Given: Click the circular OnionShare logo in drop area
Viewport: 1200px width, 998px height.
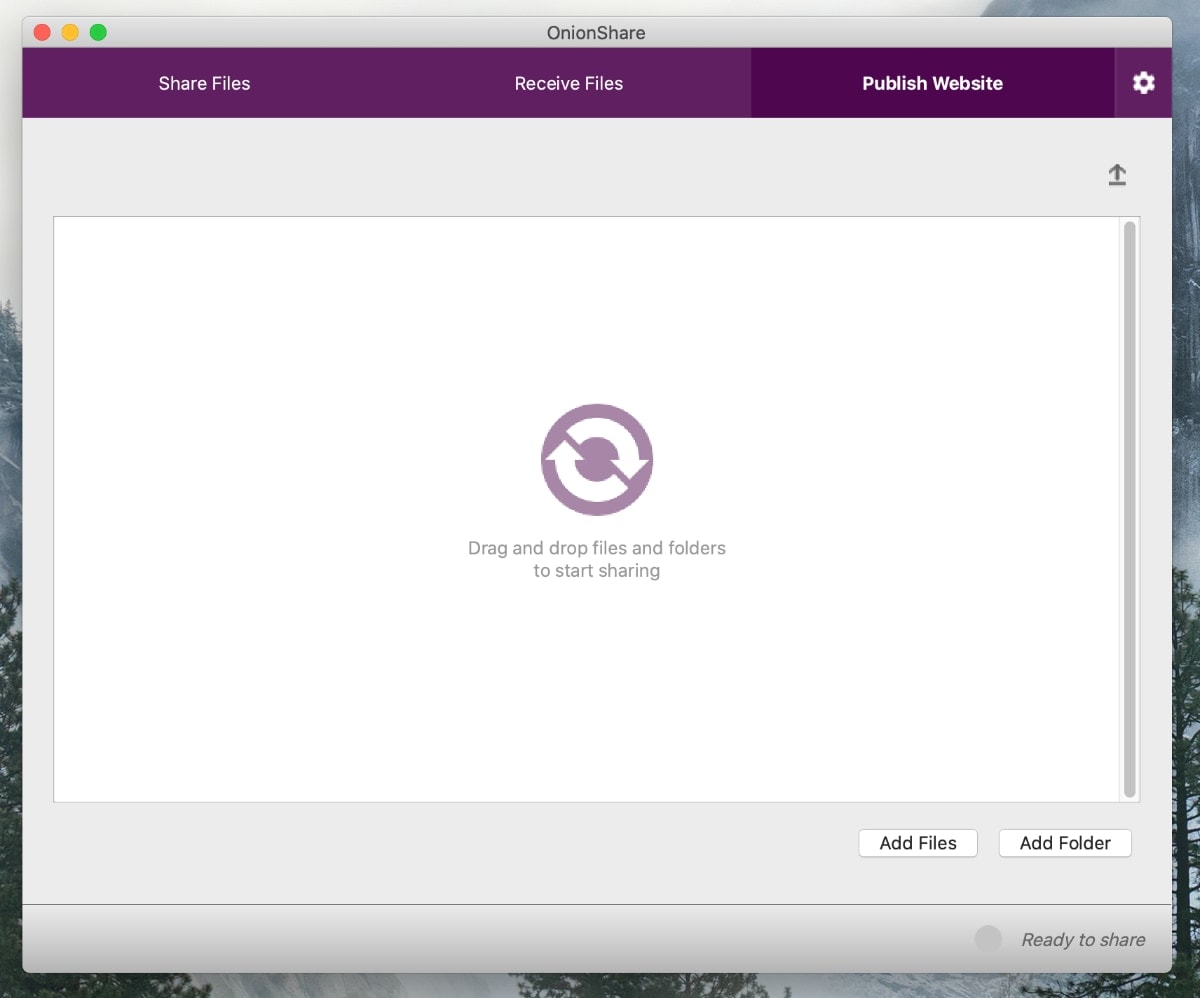Looking at the screenshot, I should point(597,460).
